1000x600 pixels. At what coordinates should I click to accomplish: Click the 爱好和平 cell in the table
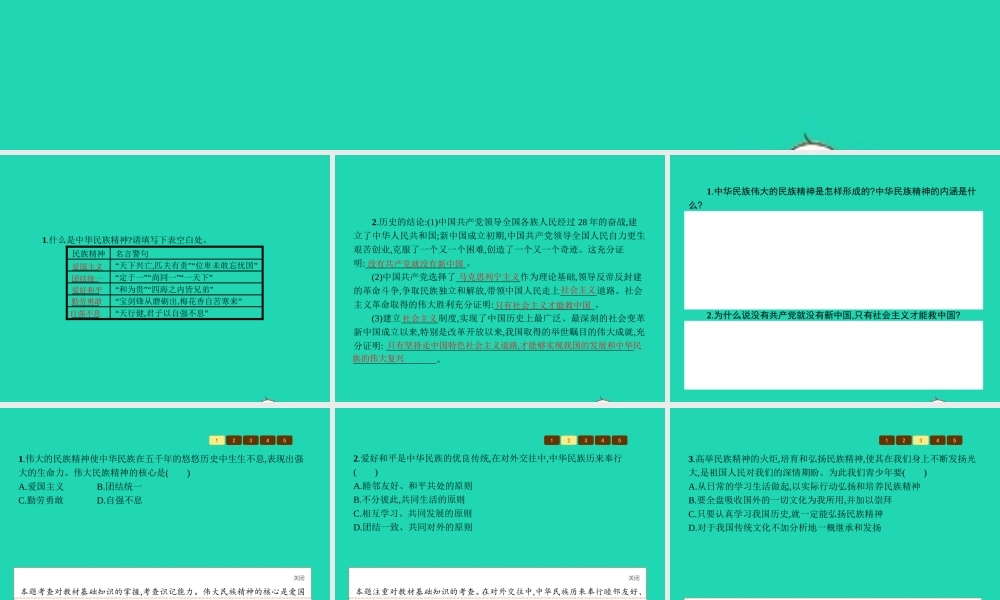point(88,289)
